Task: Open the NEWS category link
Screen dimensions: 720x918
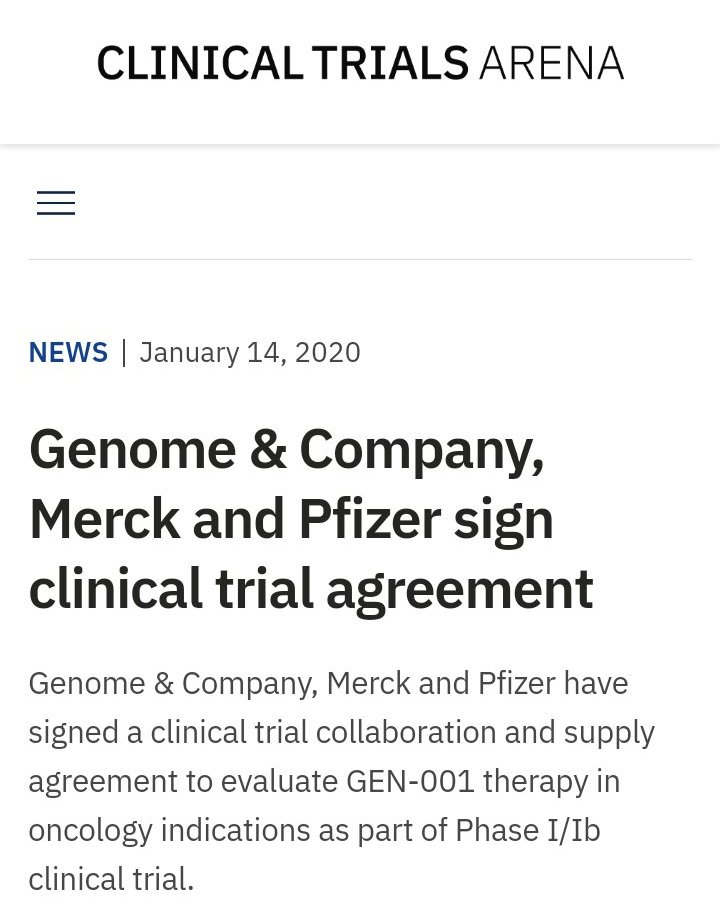Action: [68, 352]
